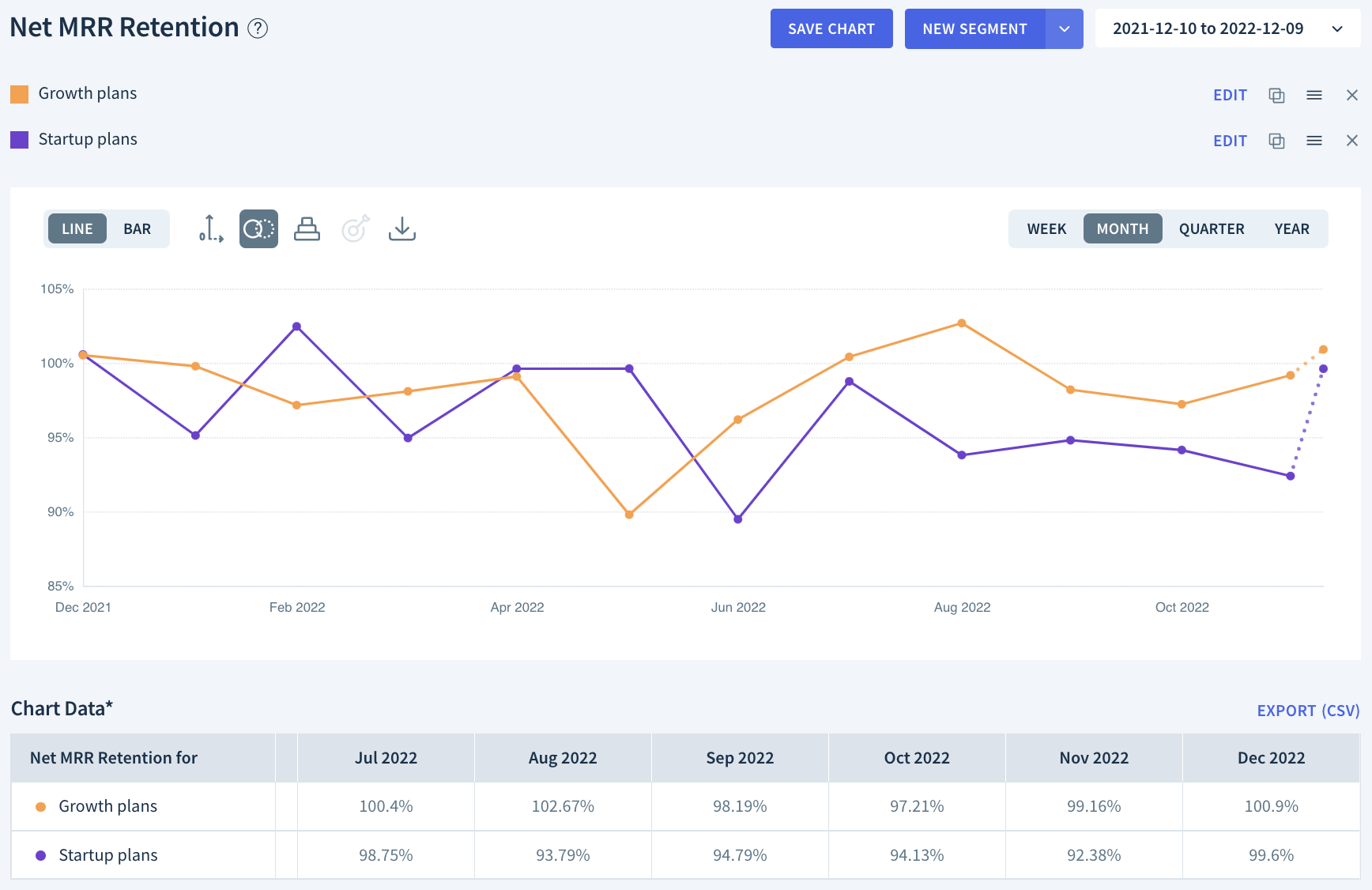
Task: Expand the NEW SEGMENT dropdown arrow
Action: tap(1065, 28)
